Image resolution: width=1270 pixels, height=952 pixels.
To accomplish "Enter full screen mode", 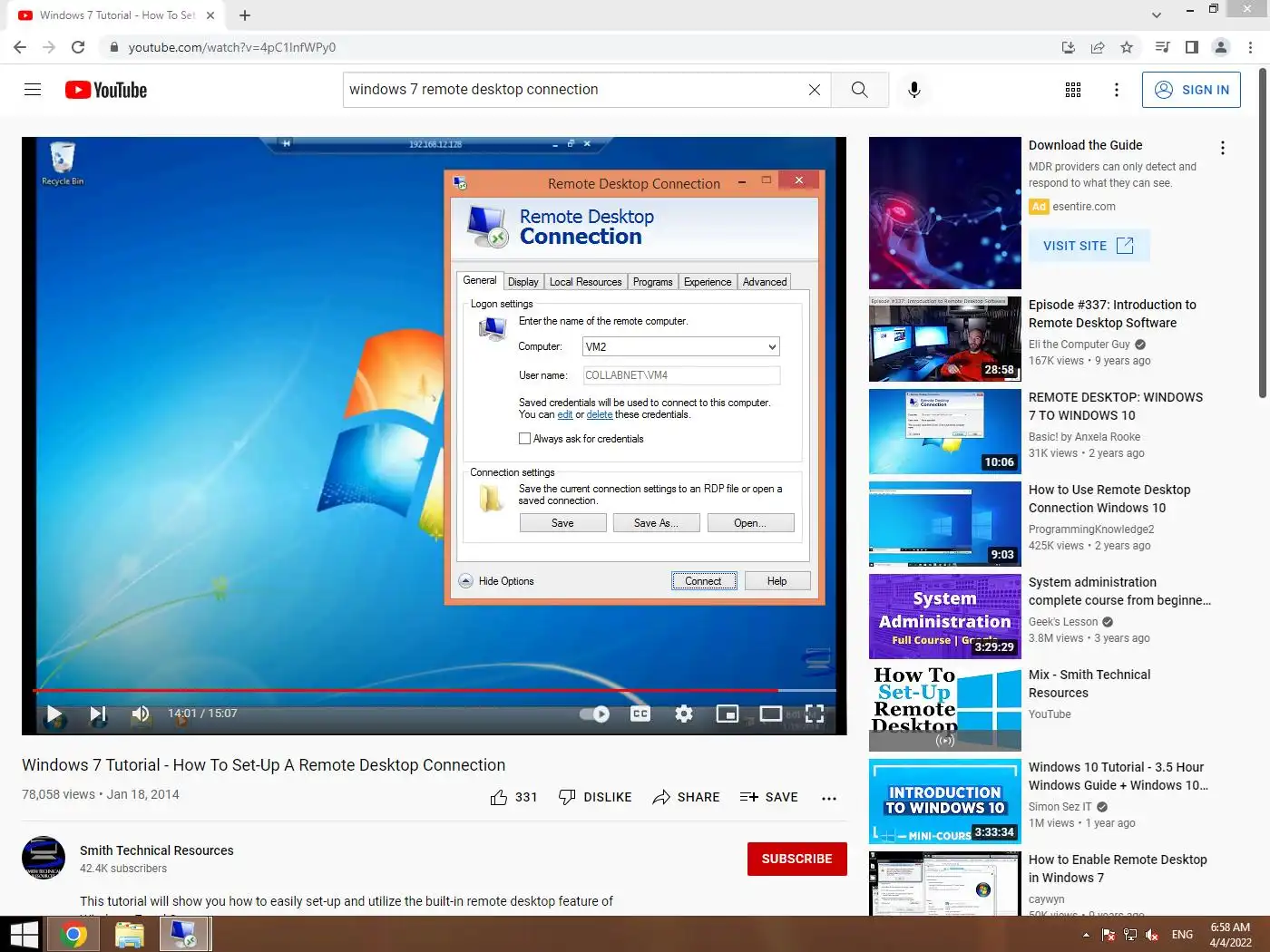I will (x=815, y=714).
